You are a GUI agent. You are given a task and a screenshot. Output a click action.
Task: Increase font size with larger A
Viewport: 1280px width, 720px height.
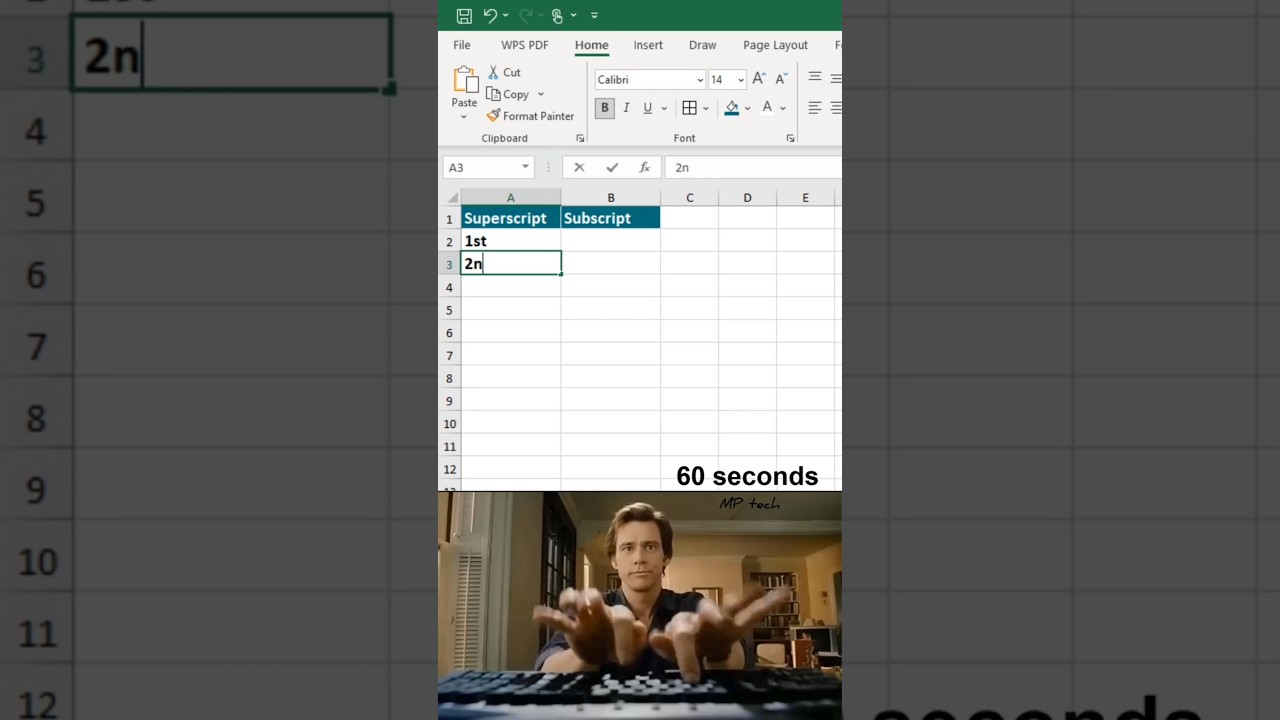click(759, 79)
